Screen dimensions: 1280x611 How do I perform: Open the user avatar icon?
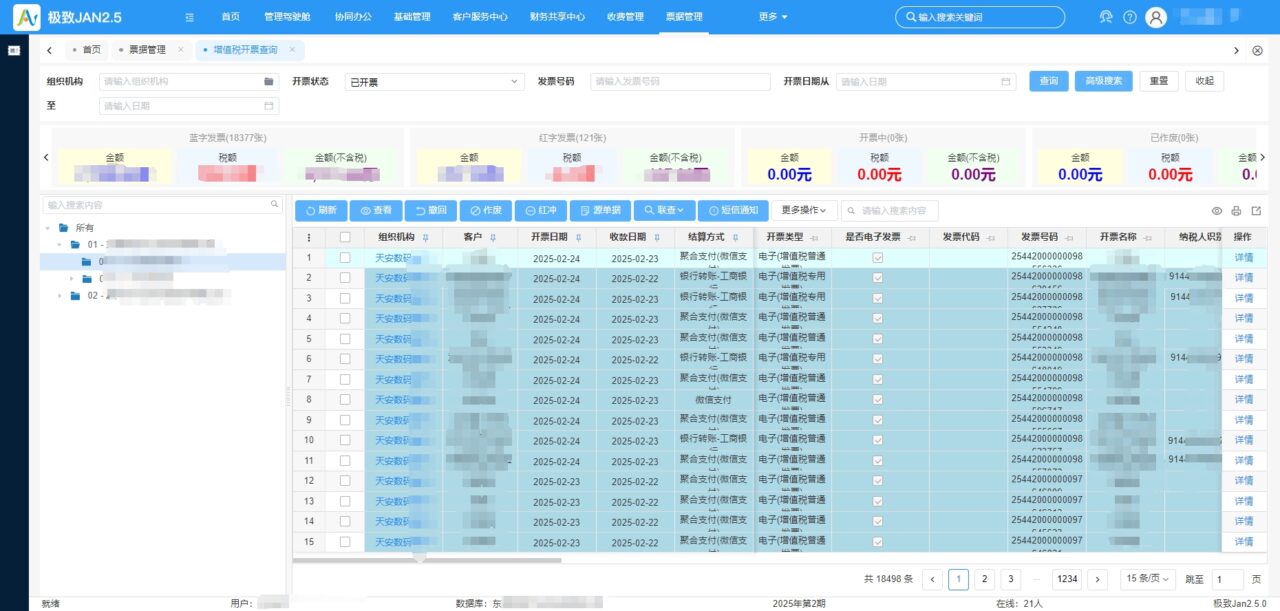(x=1156, y=17)
